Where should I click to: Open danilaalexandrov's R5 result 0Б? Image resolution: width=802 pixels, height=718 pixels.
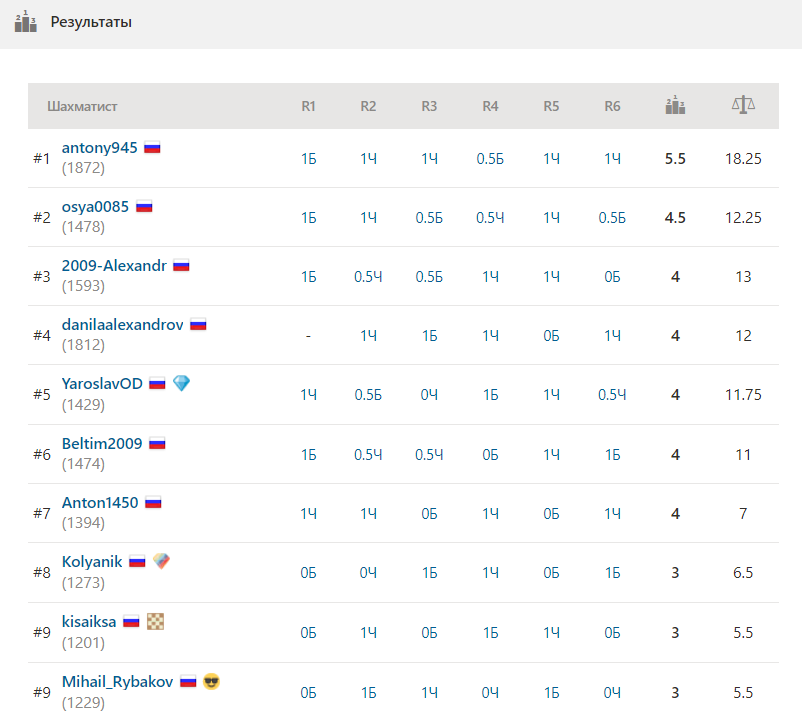551,335
